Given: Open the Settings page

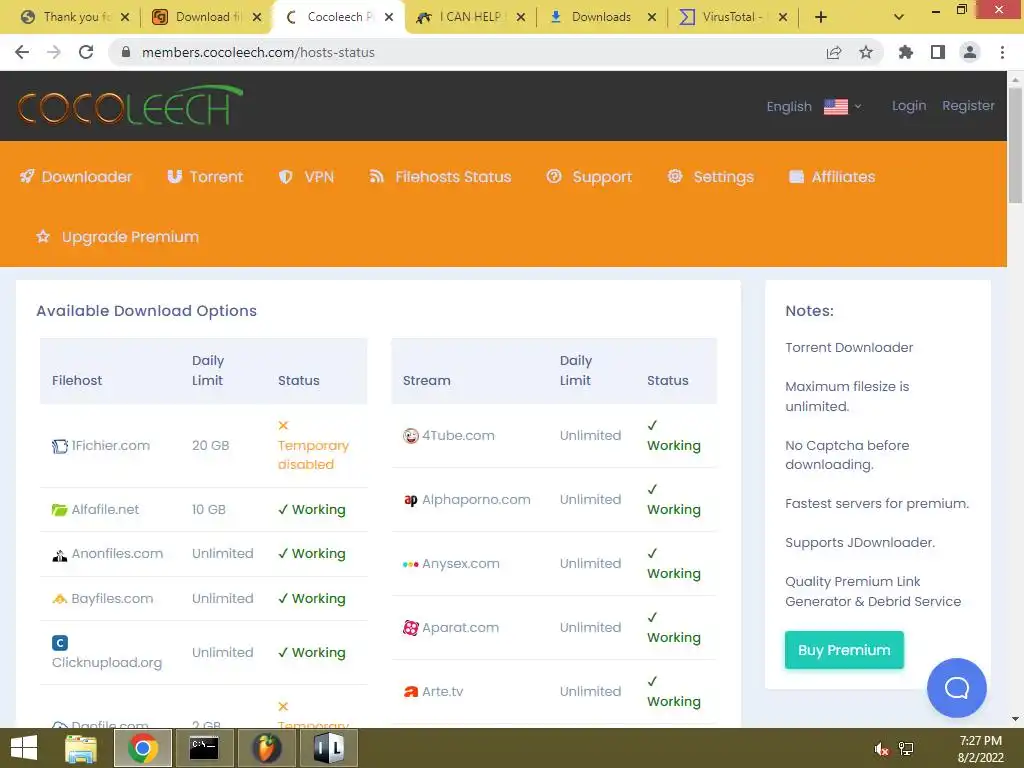Looking at the screenshot, I should (x=711, y=177).
